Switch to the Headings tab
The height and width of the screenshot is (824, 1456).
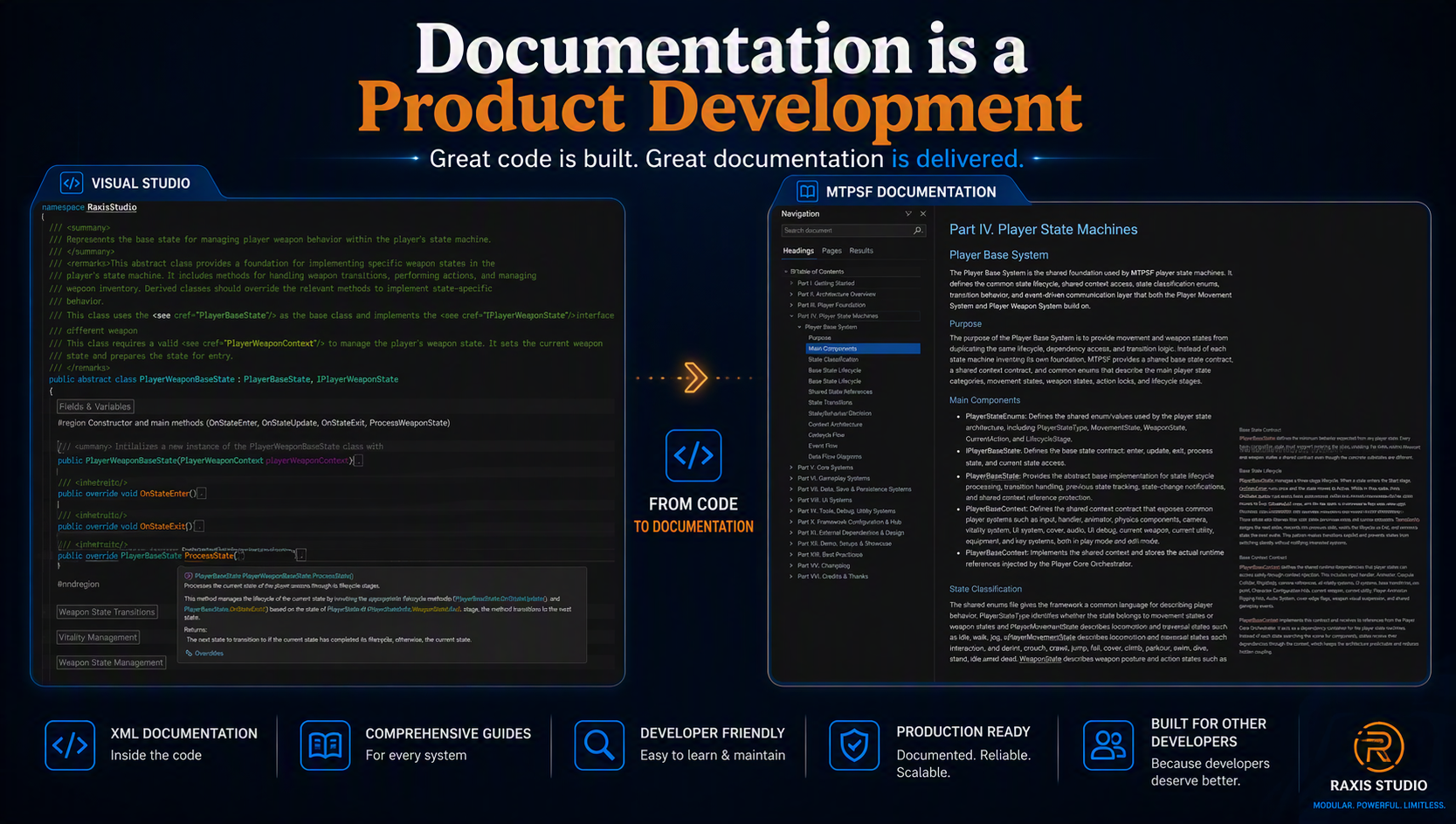pyautogui.click(x=798, y=251)
